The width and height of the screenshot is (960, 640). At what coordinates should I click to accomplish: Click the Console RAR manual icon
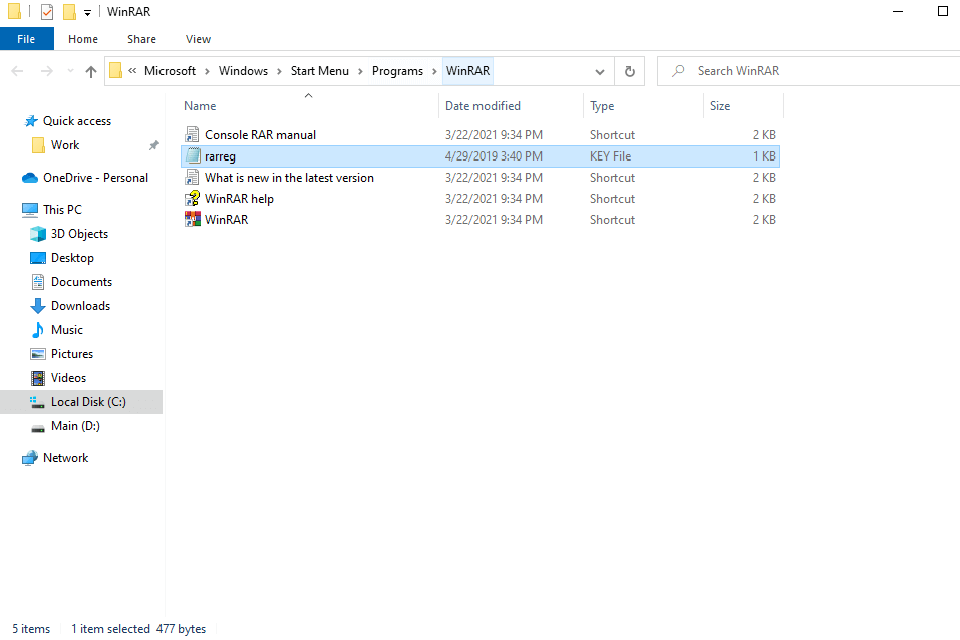(193, 135)
